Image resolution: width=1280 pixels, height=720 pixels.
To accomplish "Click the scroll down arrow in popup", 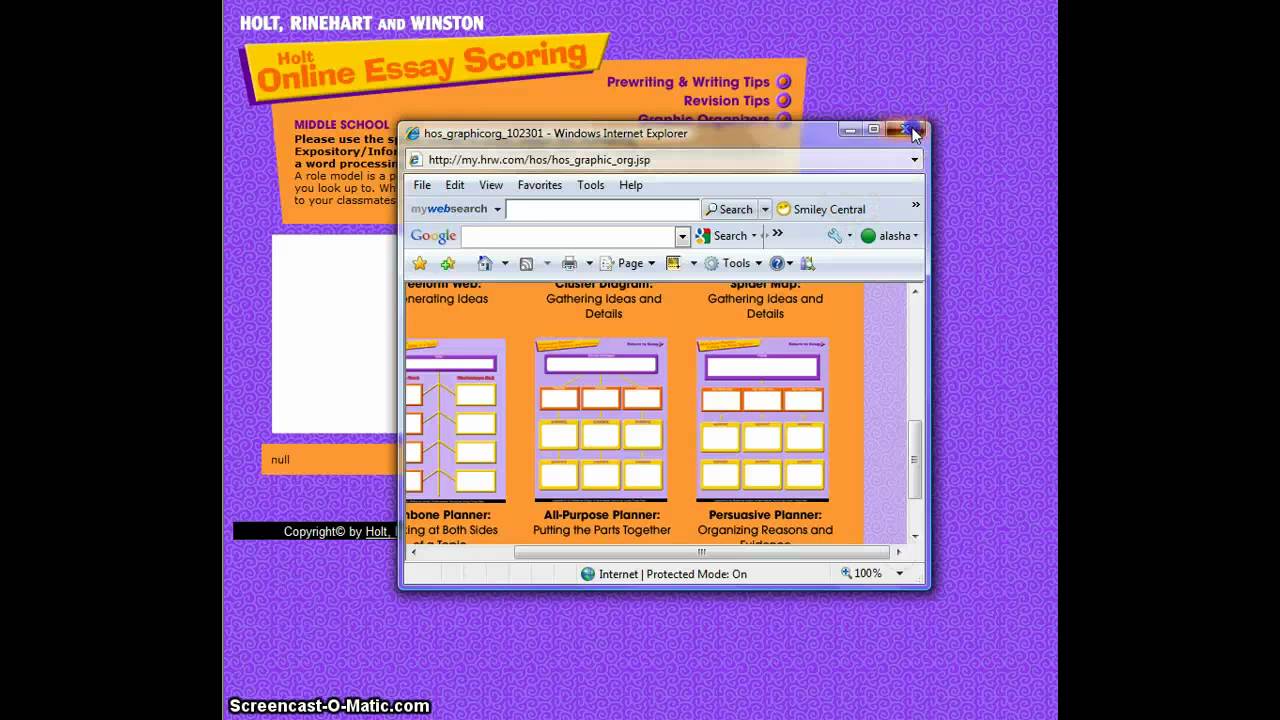I will (x=914, y=536).
